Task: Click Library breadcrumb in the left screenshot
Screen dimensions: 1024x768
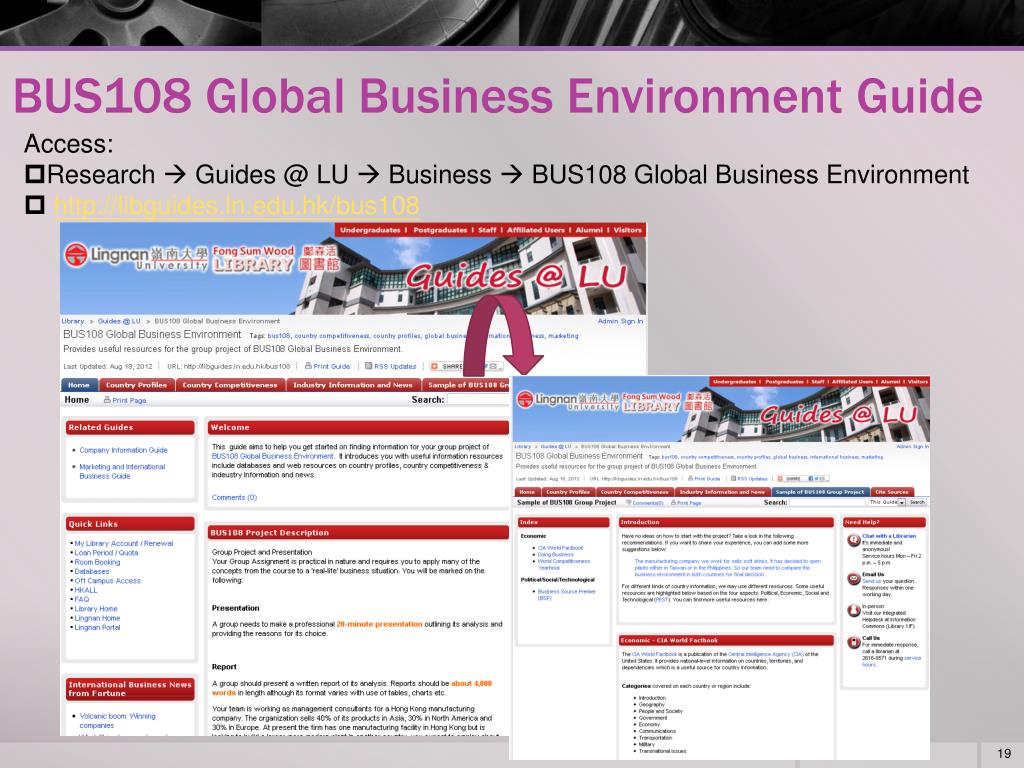Action: point(72,321)
